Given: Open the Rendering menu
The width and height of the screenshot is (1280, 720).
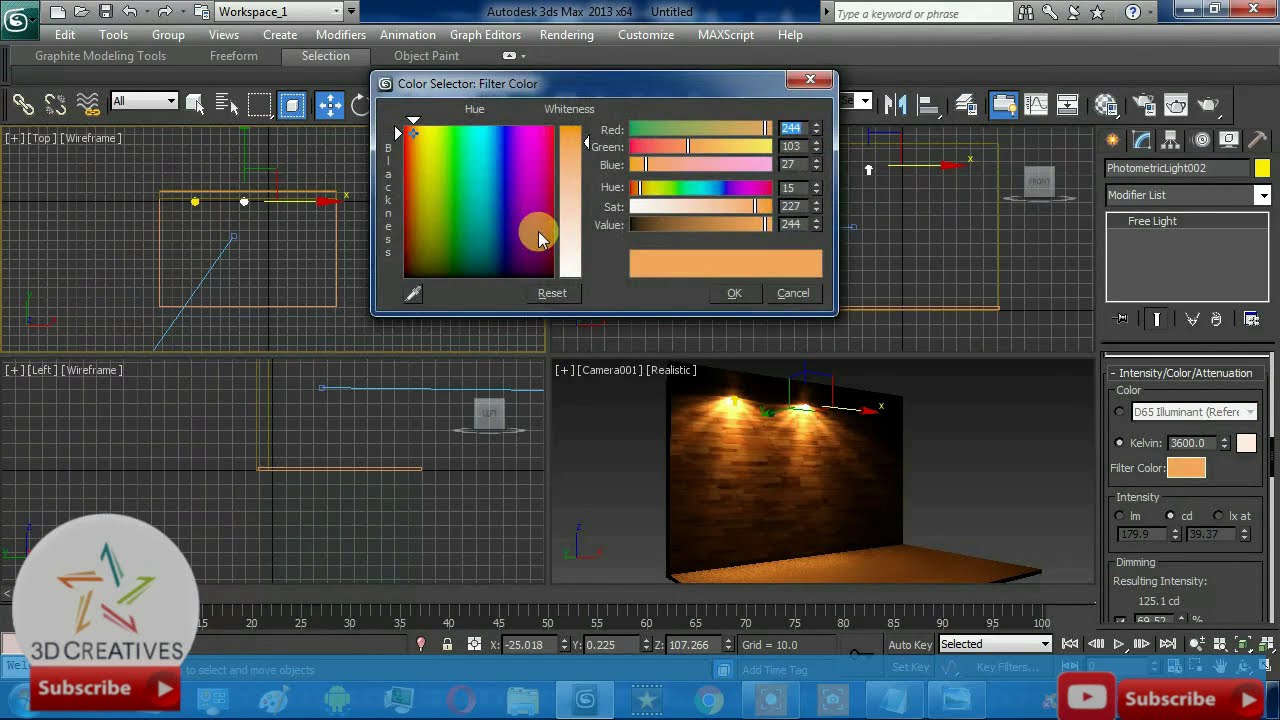Looking at the screenshot, I should click(566, 35).
